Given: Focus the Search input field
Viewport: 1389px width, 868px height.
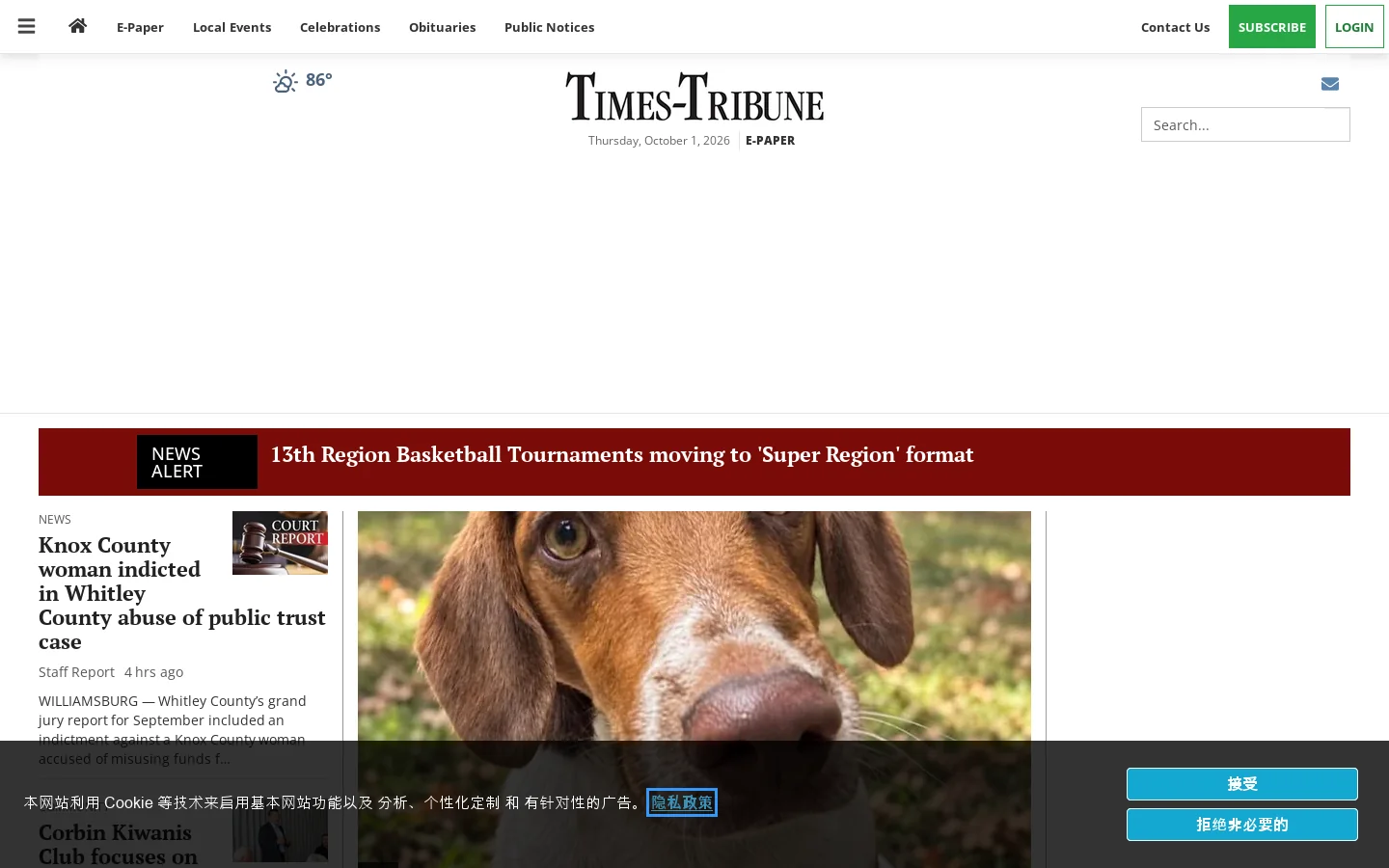Looking at the screenshot, I should (x=1245, y=124).
